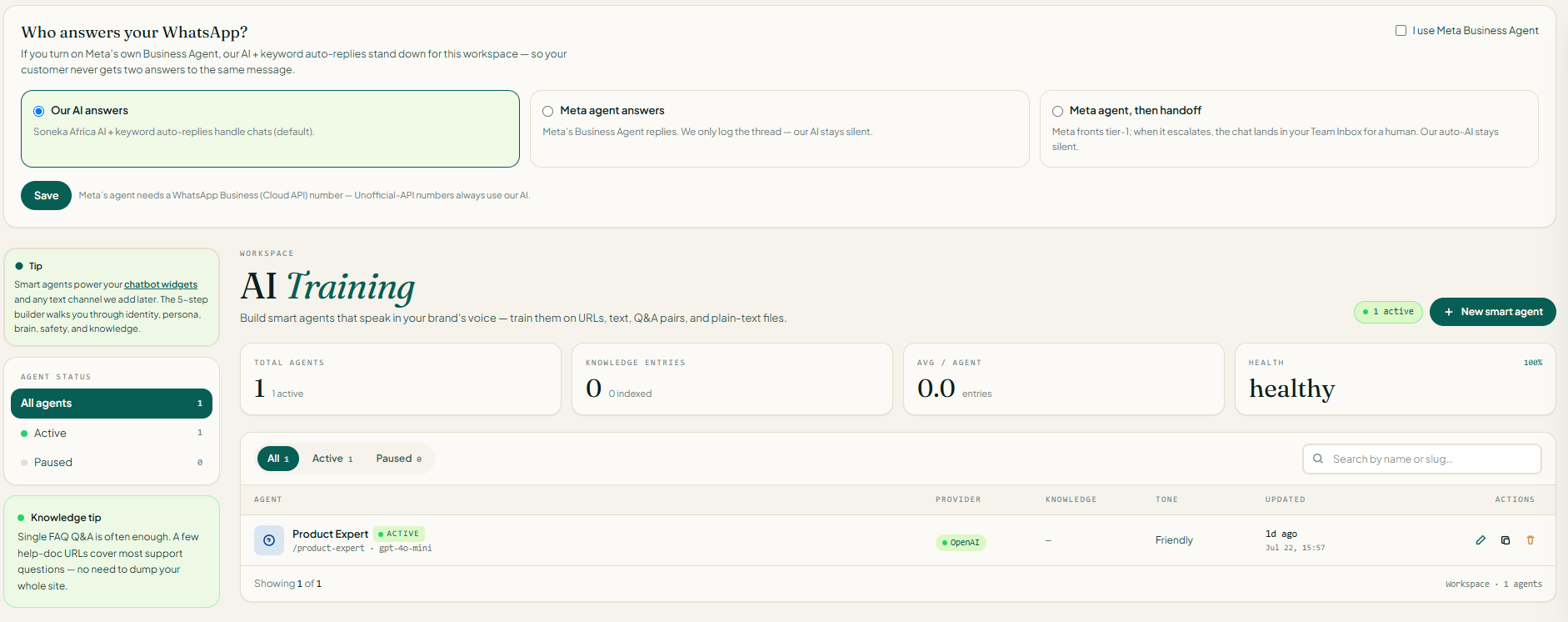The width and height of the screenshot is (1568, 622).
Task: Click the 'Knowledge tip' heading
Action: [66, 518]
